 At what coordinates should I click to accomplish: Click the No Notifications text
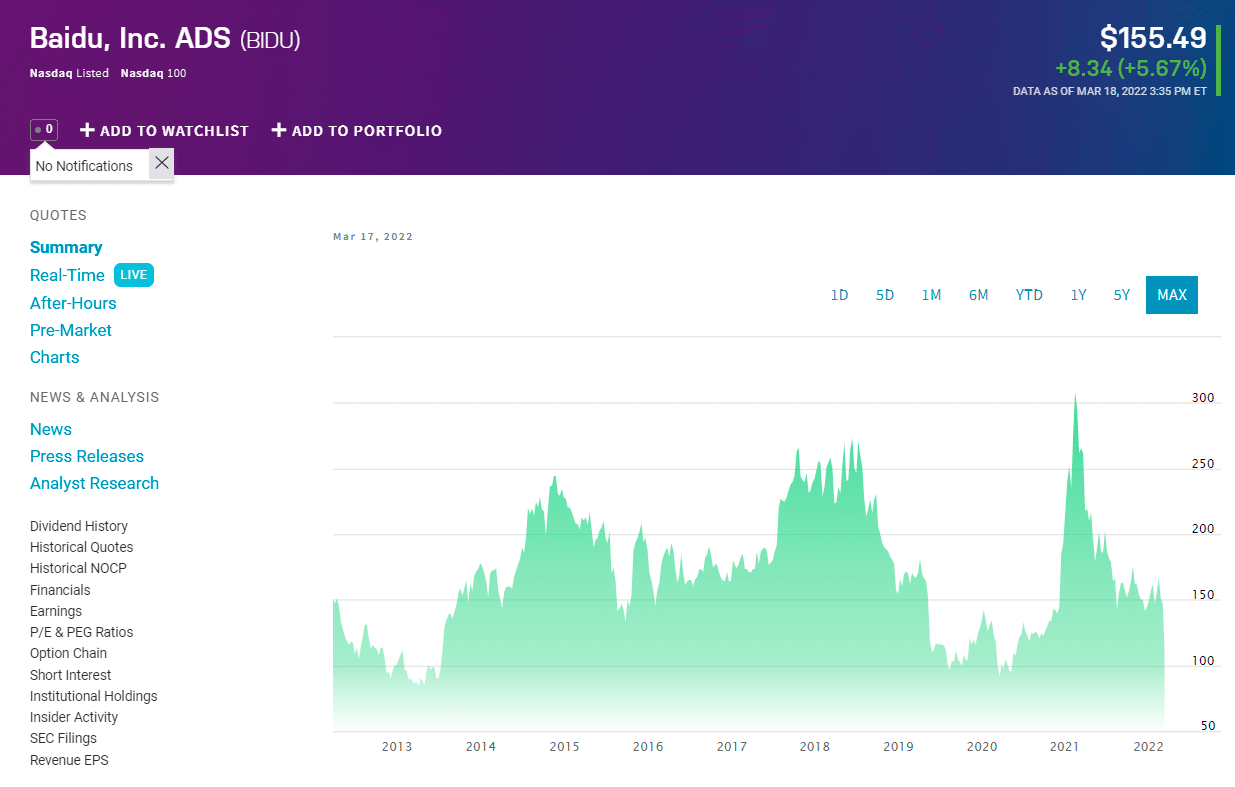point(84,166)
